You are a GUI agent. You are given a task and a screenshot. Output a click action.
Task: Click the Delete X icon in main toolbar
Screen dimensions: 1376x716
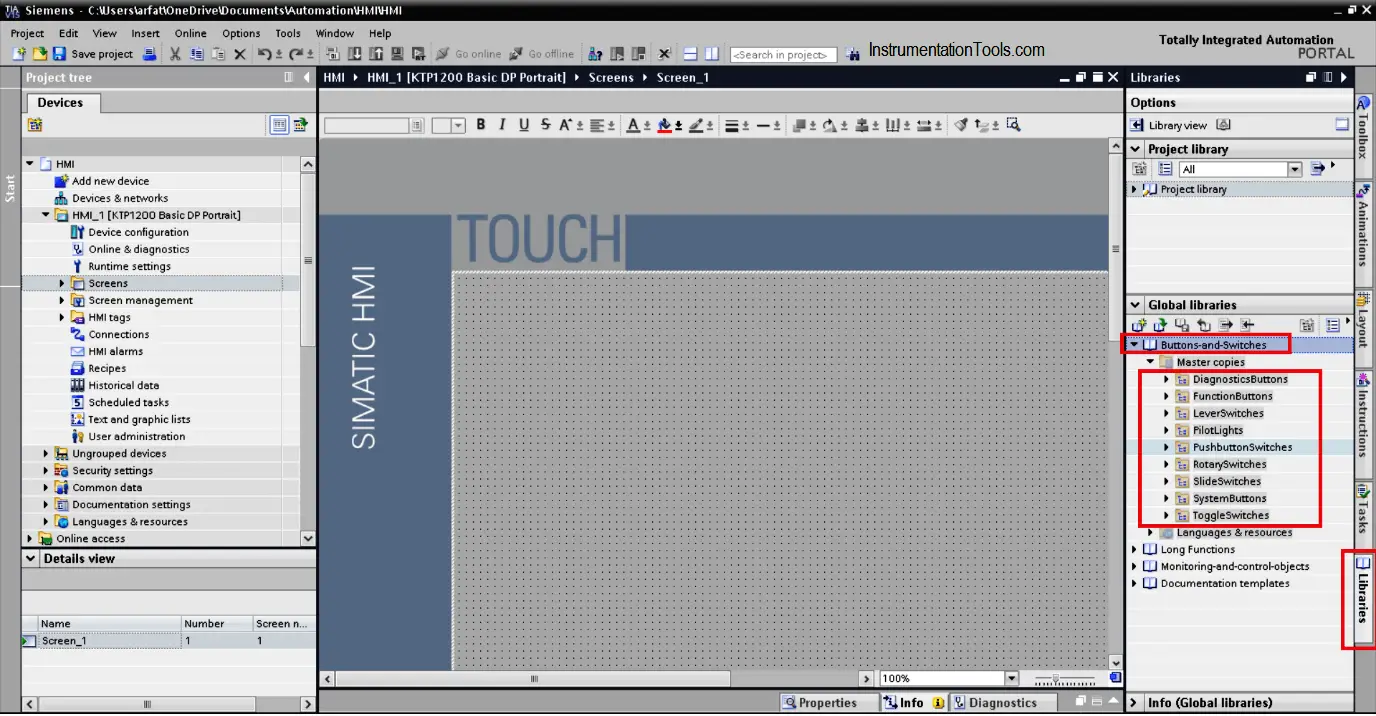(239, 54)
